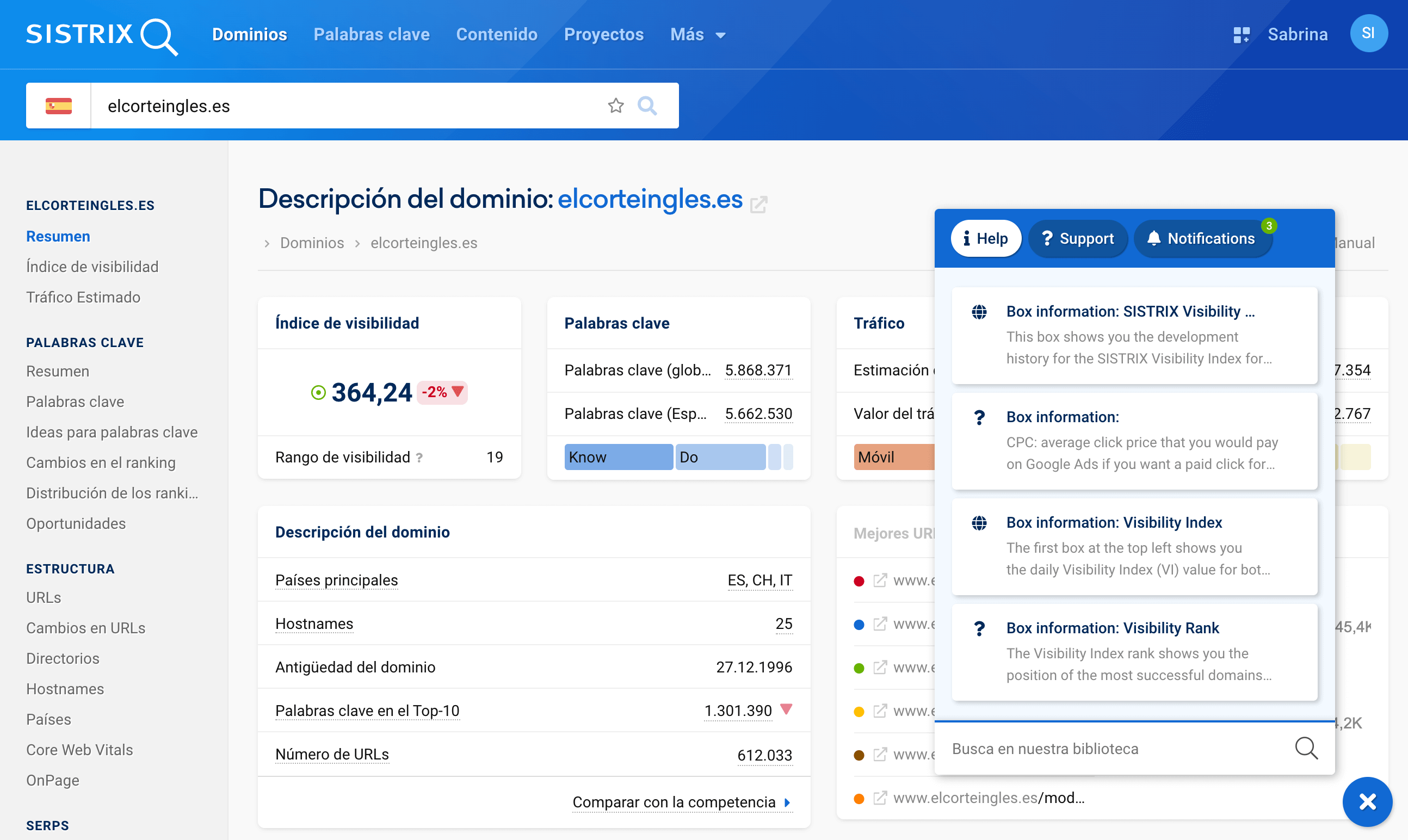1408x840 pixels.
Task: Click the Sabrina user name
Action: point(1298,34)
